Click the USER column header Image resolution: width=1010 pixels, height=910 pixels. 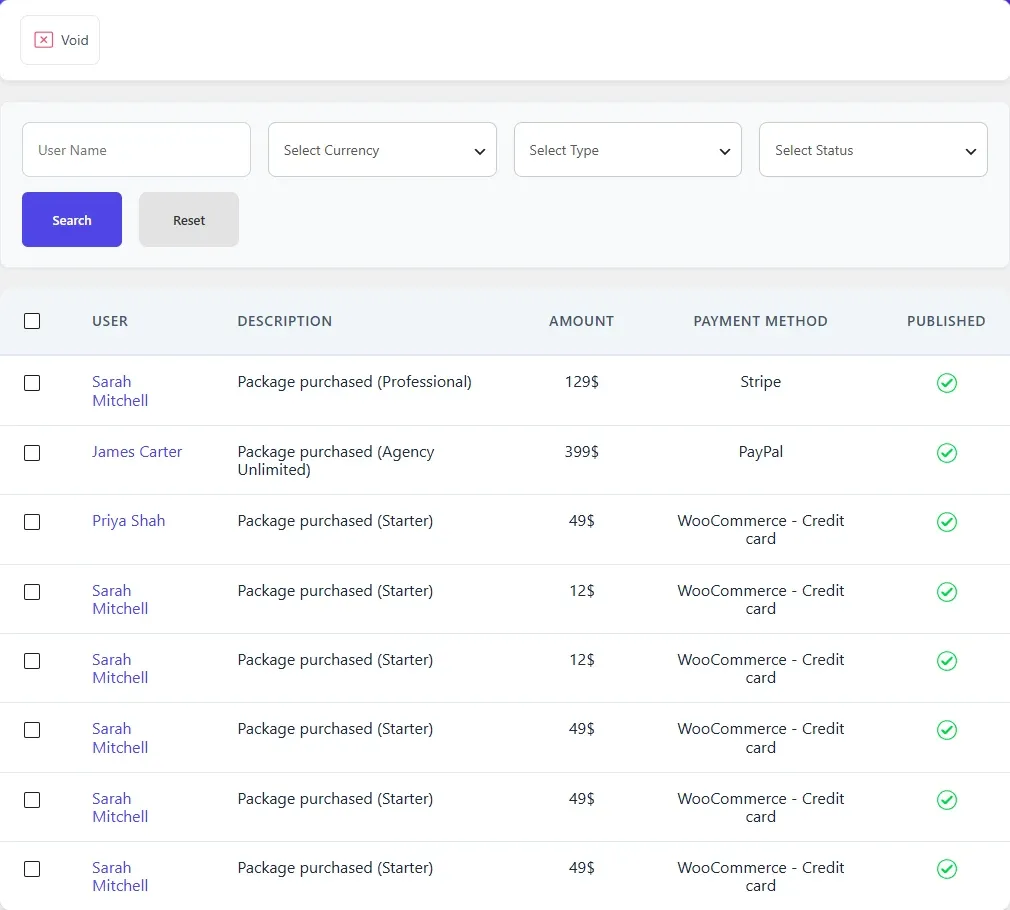pos(110,321)
